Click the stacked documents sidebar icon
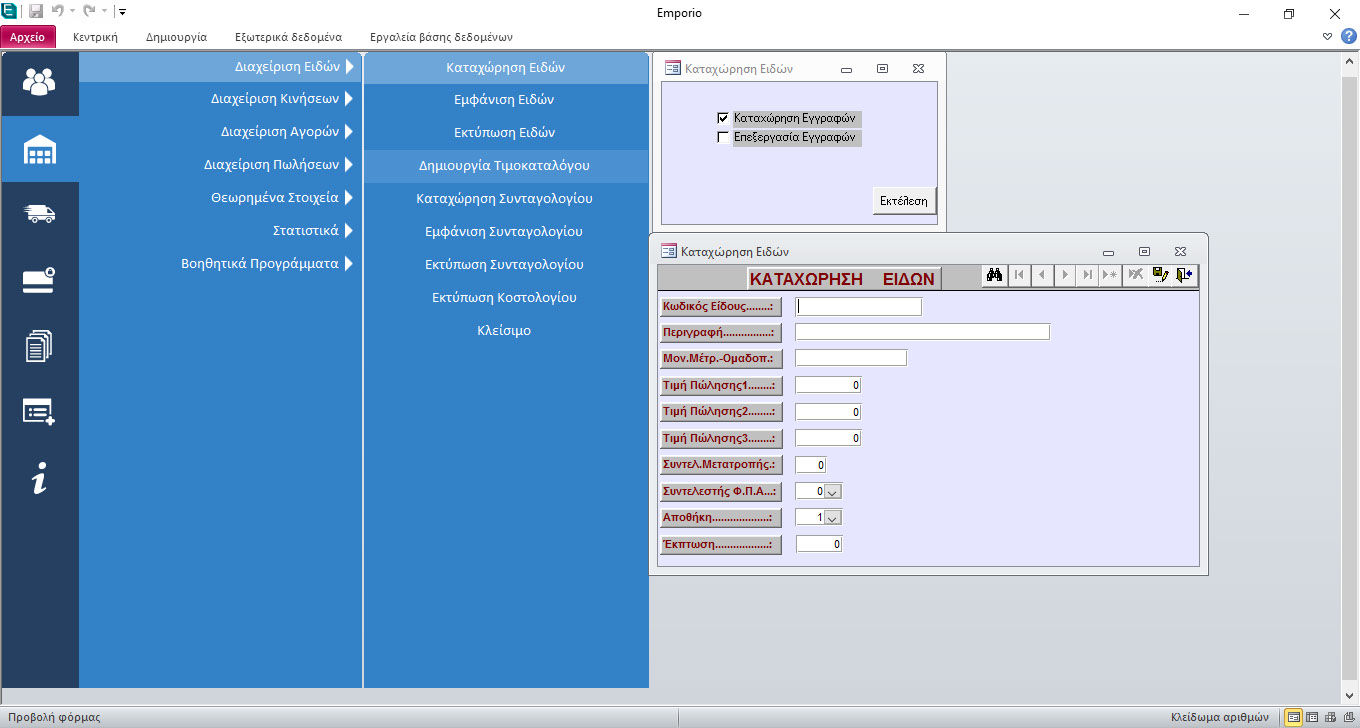 [x=40, y=347]
